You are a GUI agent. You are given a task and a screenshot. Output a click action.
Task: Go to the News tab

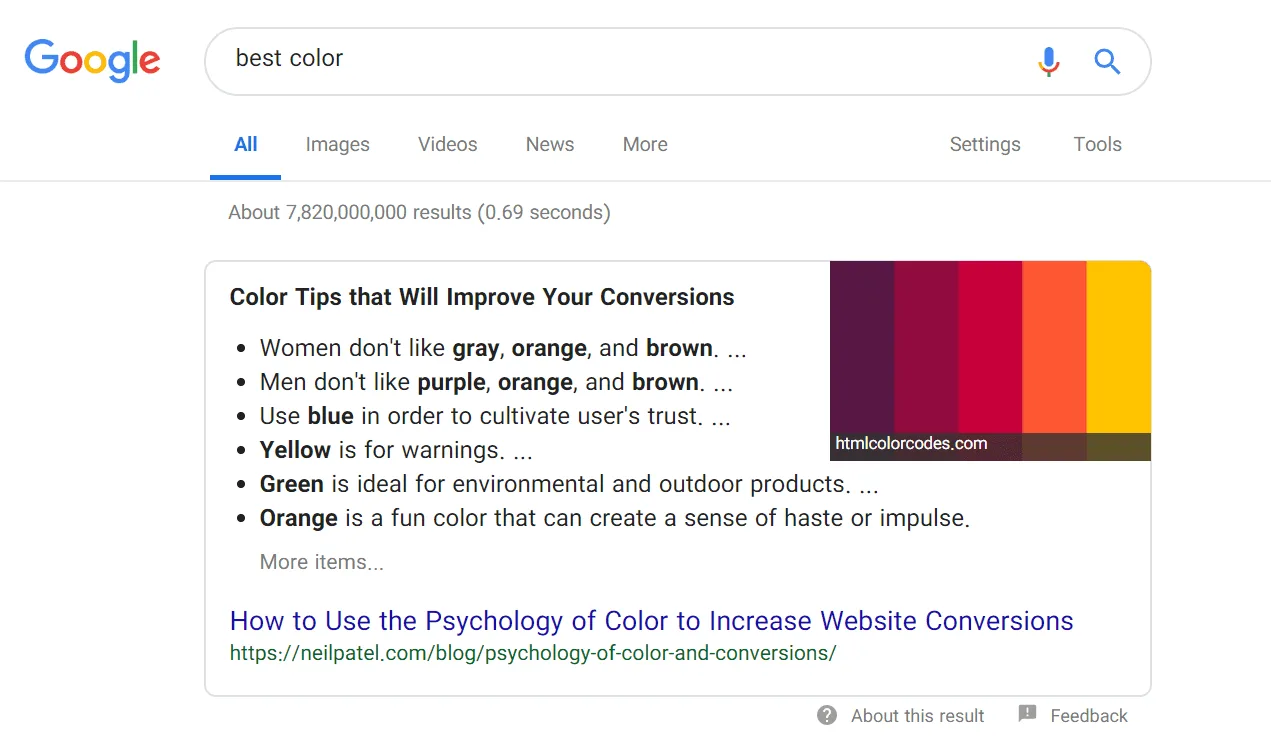[x=550, y=145]
